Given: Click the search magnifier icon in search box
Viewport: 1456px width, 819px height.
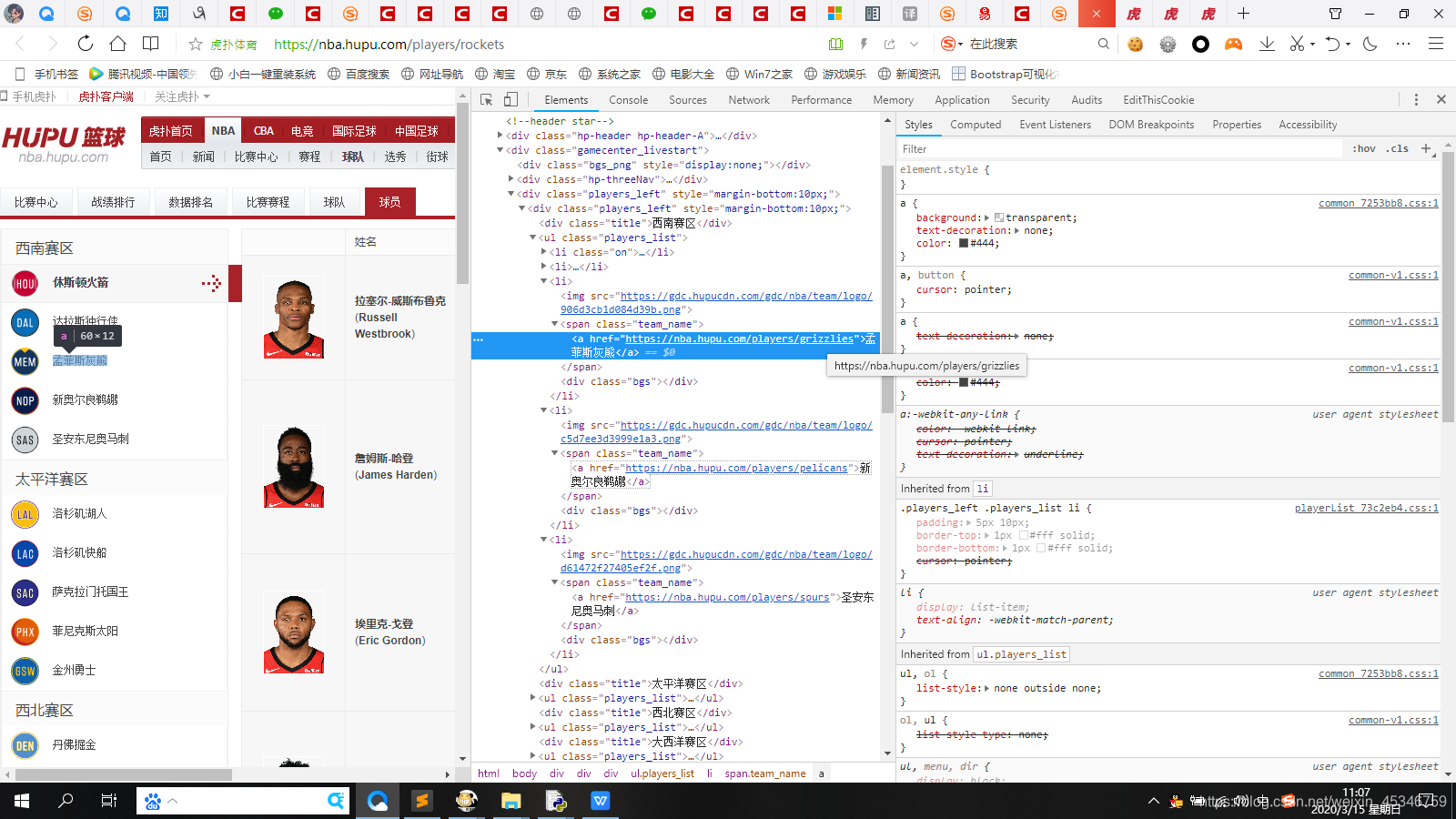Looking at the screenshot, I should (1103, 44).
